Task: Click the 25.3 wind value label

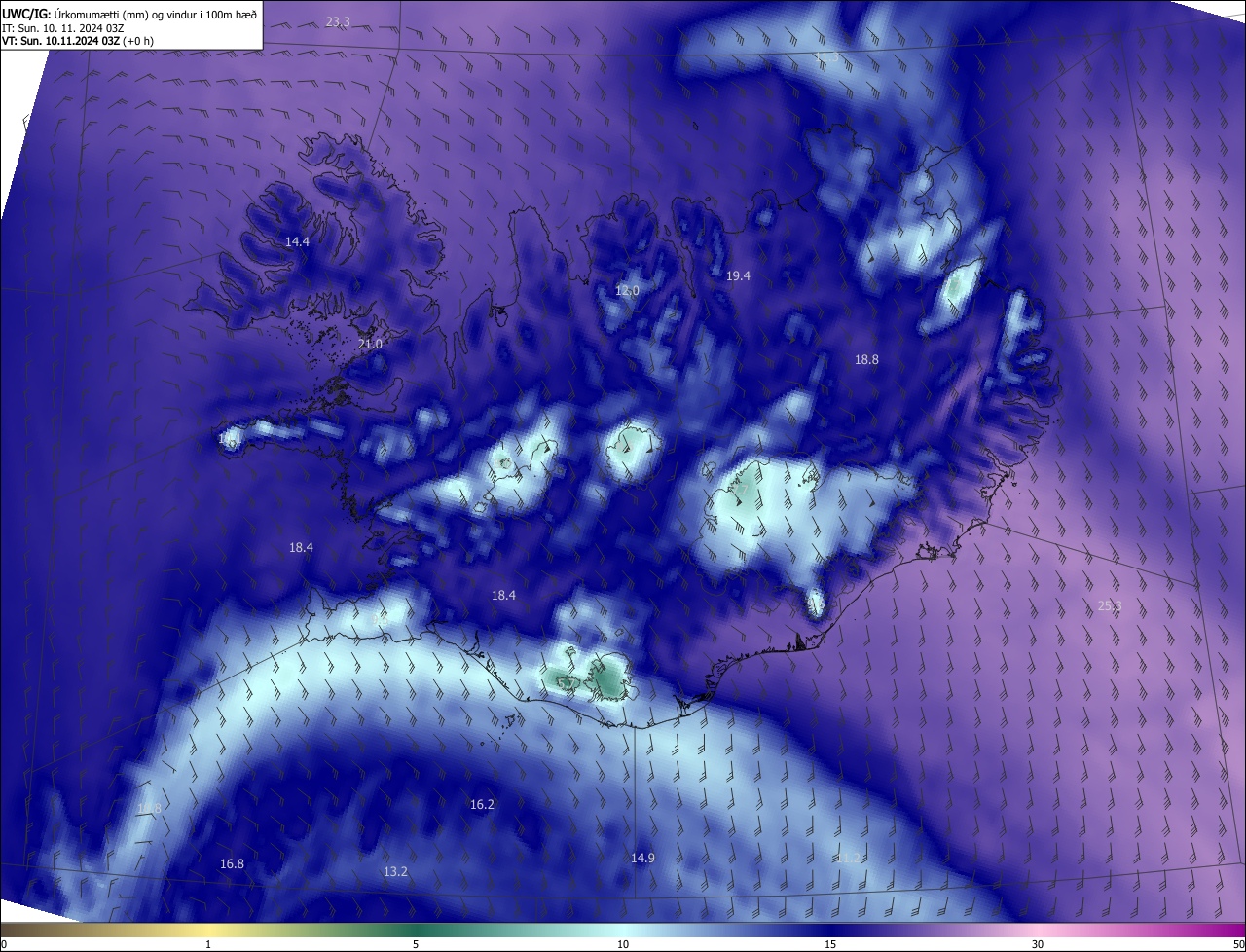Action: point(1110,606)
